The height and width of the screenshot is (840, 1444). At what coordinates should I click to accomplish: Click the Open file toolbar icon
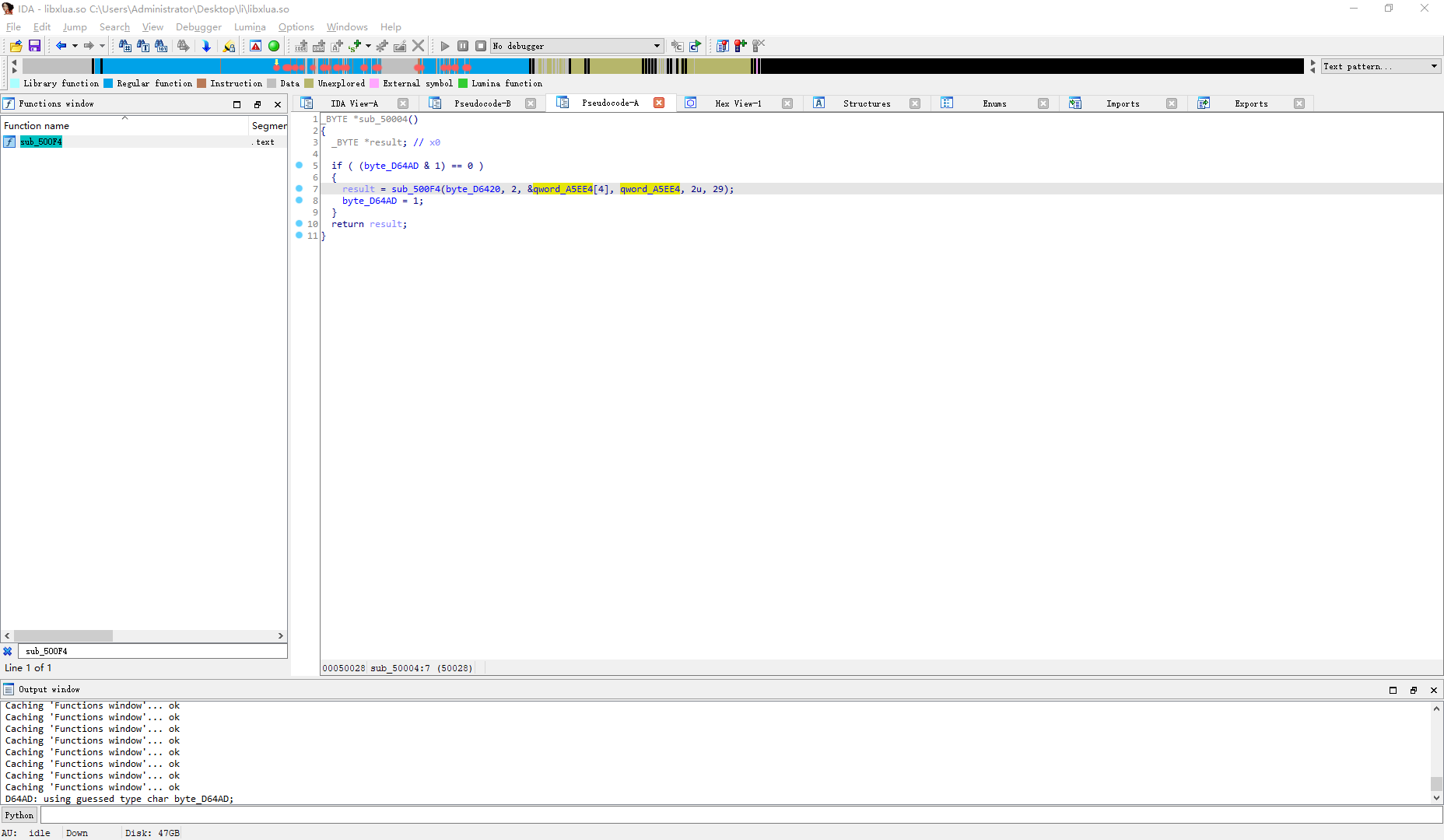click(x=16, y=46)
